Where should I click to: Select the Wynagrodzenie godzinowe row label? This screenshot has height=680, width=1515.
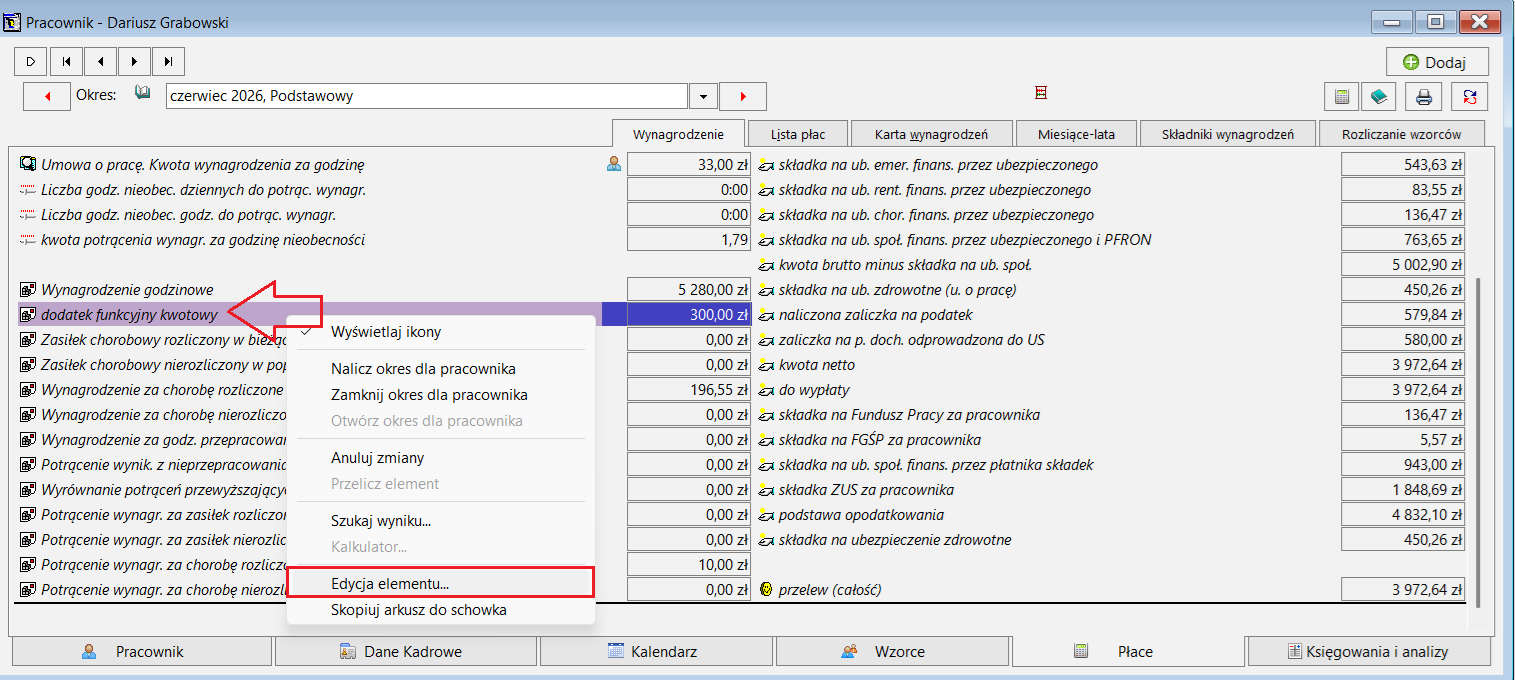click(127, 290)
